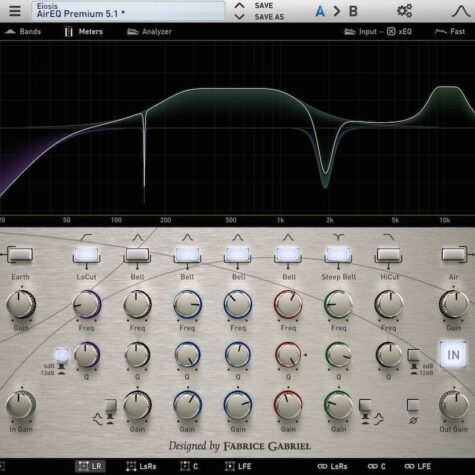Open the Meters tab
Viewport: 475px width, 475px height.
84,32
